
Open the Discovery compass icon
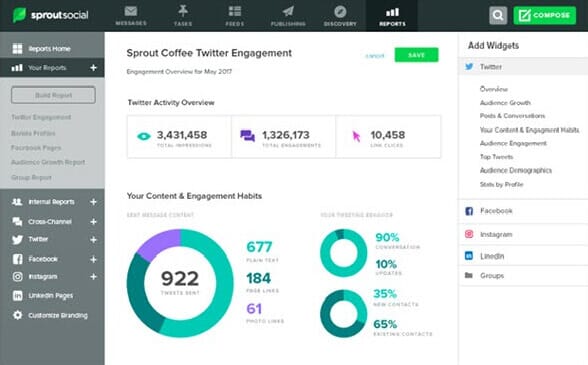(340, 12)
